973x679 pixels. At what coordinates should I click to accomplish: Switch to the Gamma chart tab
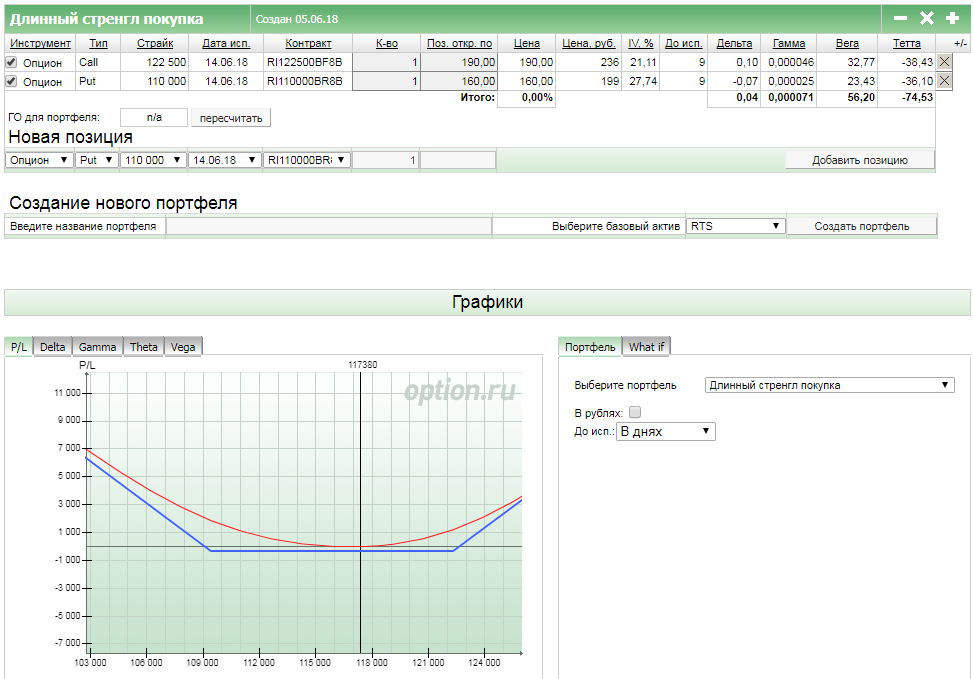coord(98,347)
